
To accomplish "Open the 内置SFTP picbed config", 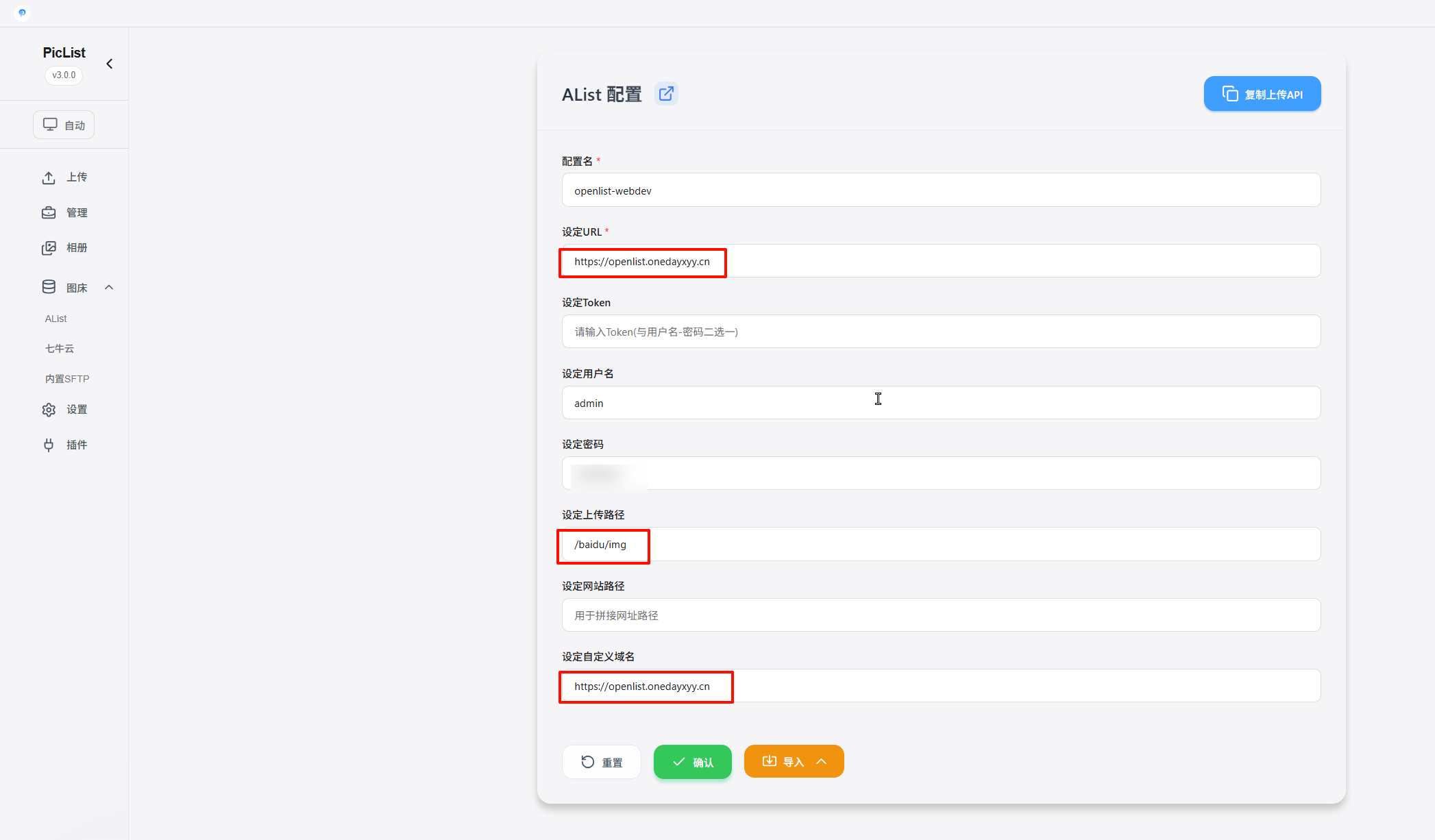I will [x=67, y=379].
